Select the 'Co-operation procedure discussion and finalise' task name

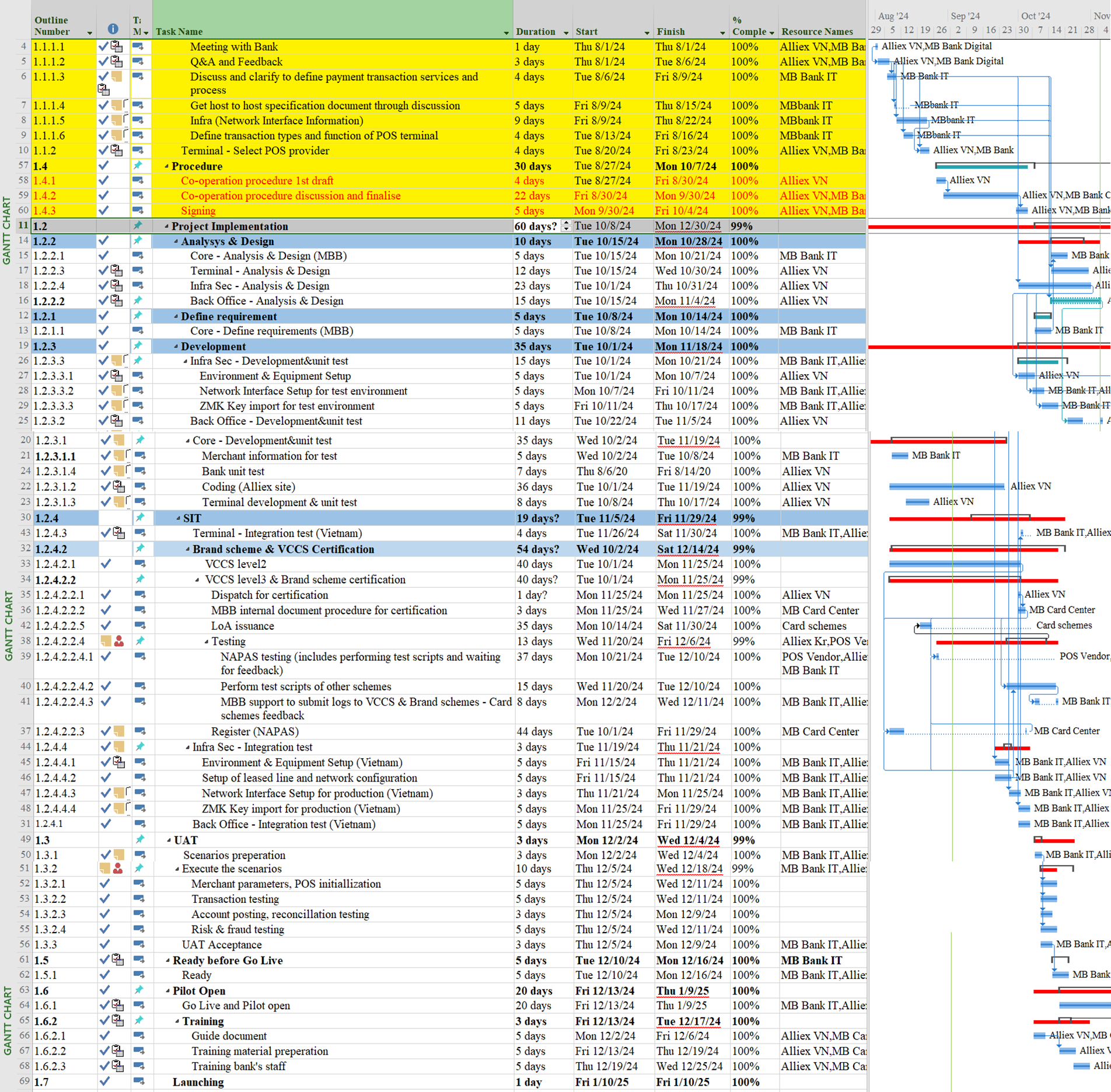coord(291,196)
